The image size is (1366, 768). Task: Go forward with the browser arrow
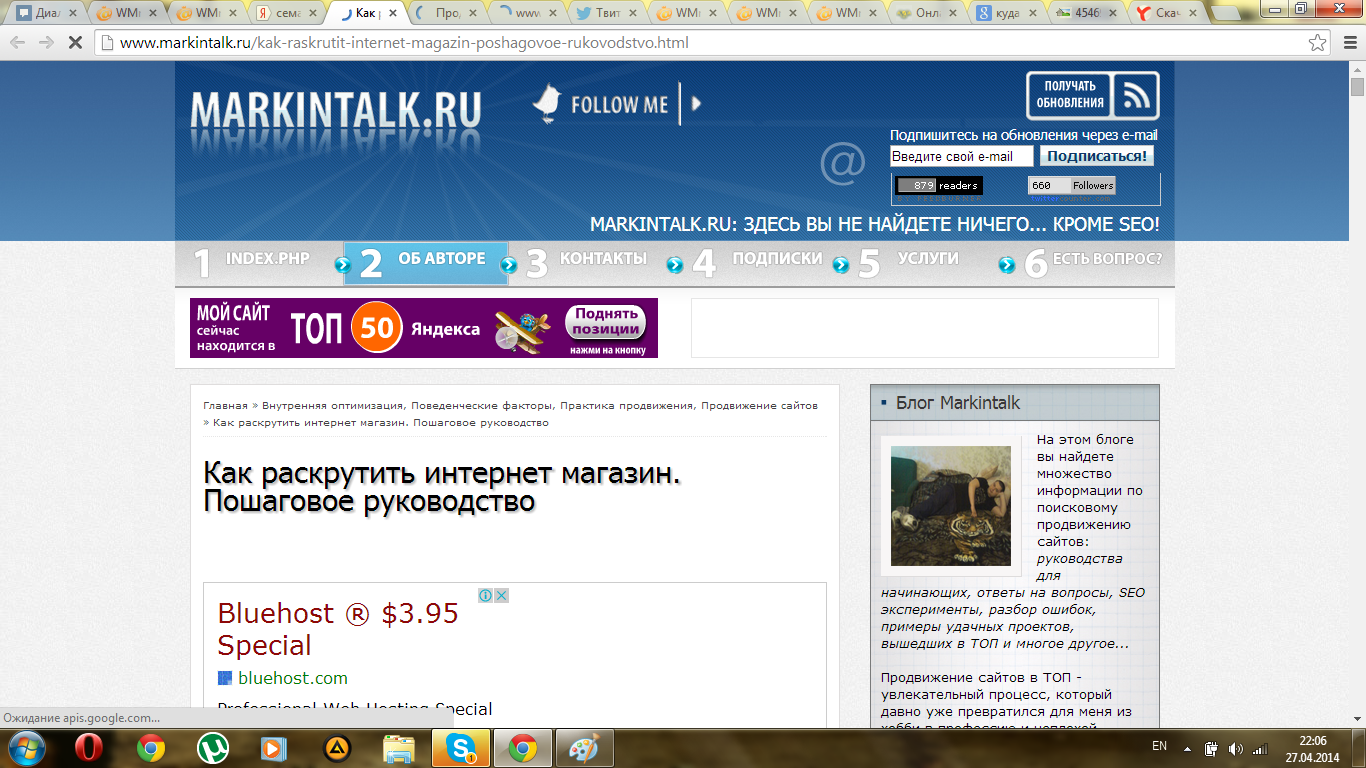coord(46,42)
